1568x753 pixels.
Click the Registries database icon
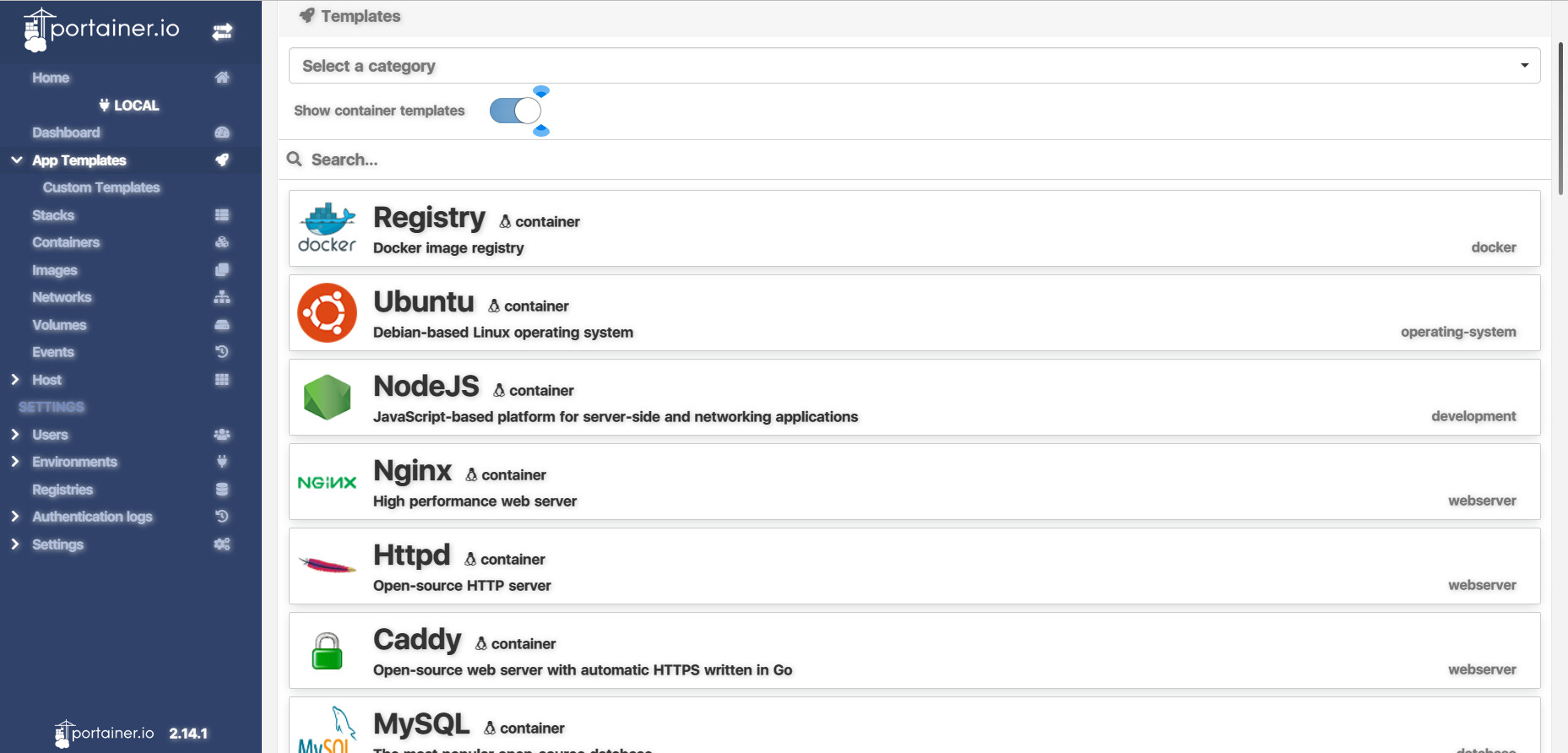[222, 490]
